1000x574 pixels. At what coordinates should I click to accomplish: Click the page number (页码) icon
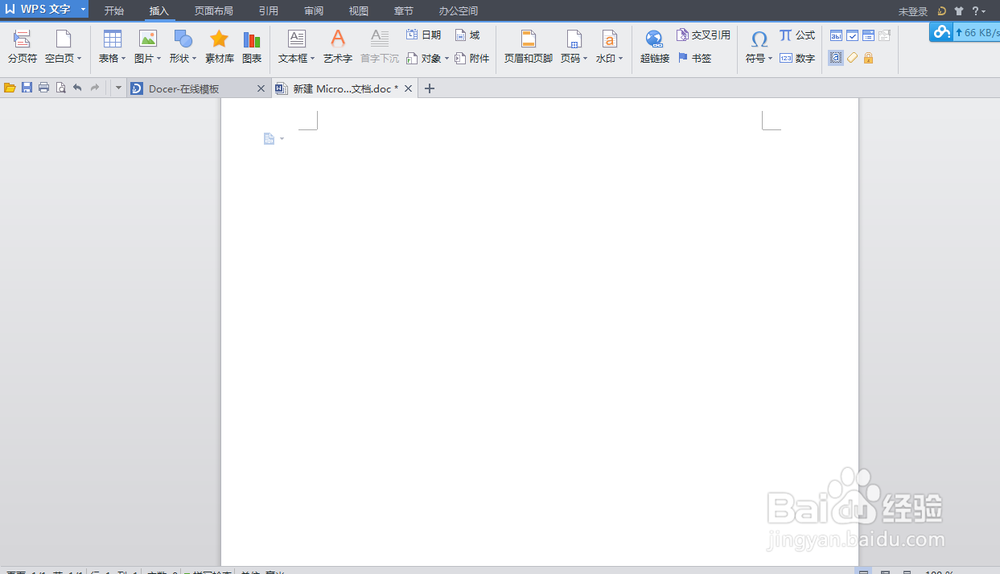[x=574, y=40]
